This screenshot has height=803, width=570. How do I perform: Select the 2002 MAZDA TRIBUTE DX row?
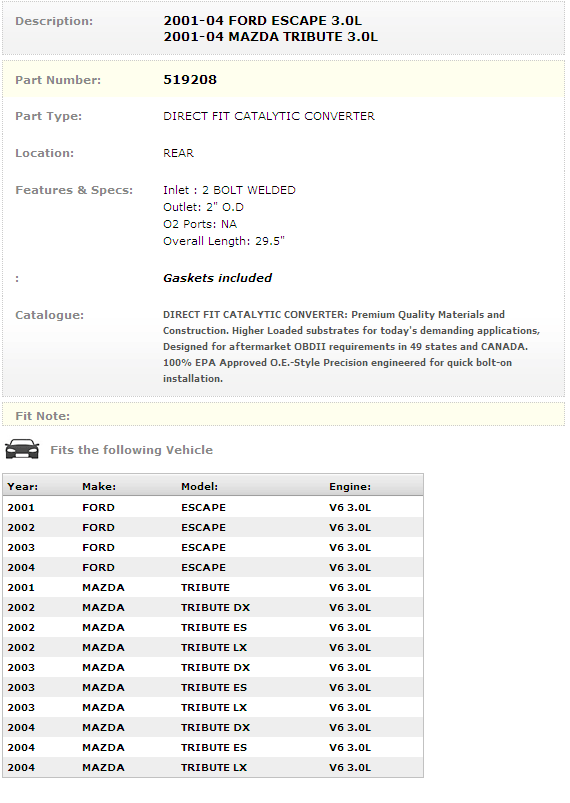pyautogui.click(x=213, y=607)
